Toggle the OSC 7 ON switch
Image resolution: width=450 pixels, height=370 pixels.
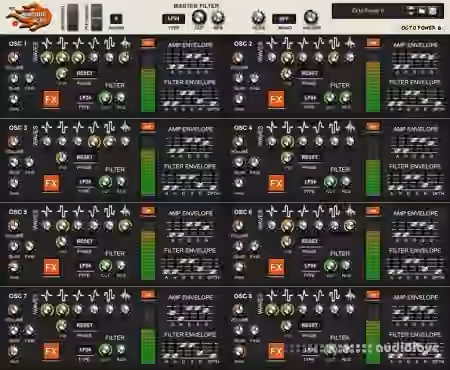[x=148, y=295]
